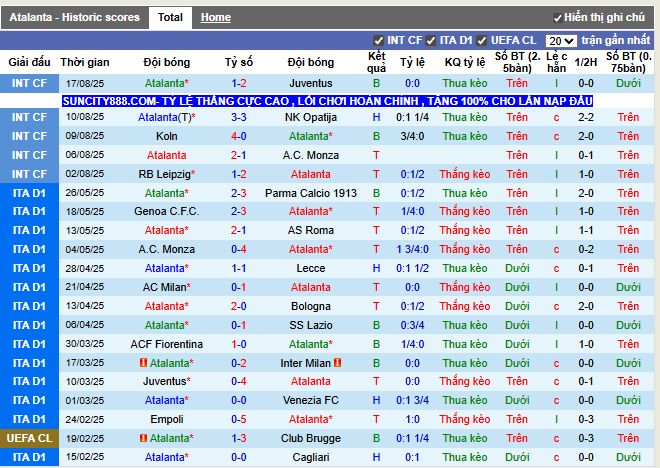Screen dimensions: 660x468
Task: Select ITA D1 league cell on 15/02/25 row
Action: pyautogui.click(x=29, y=457)
